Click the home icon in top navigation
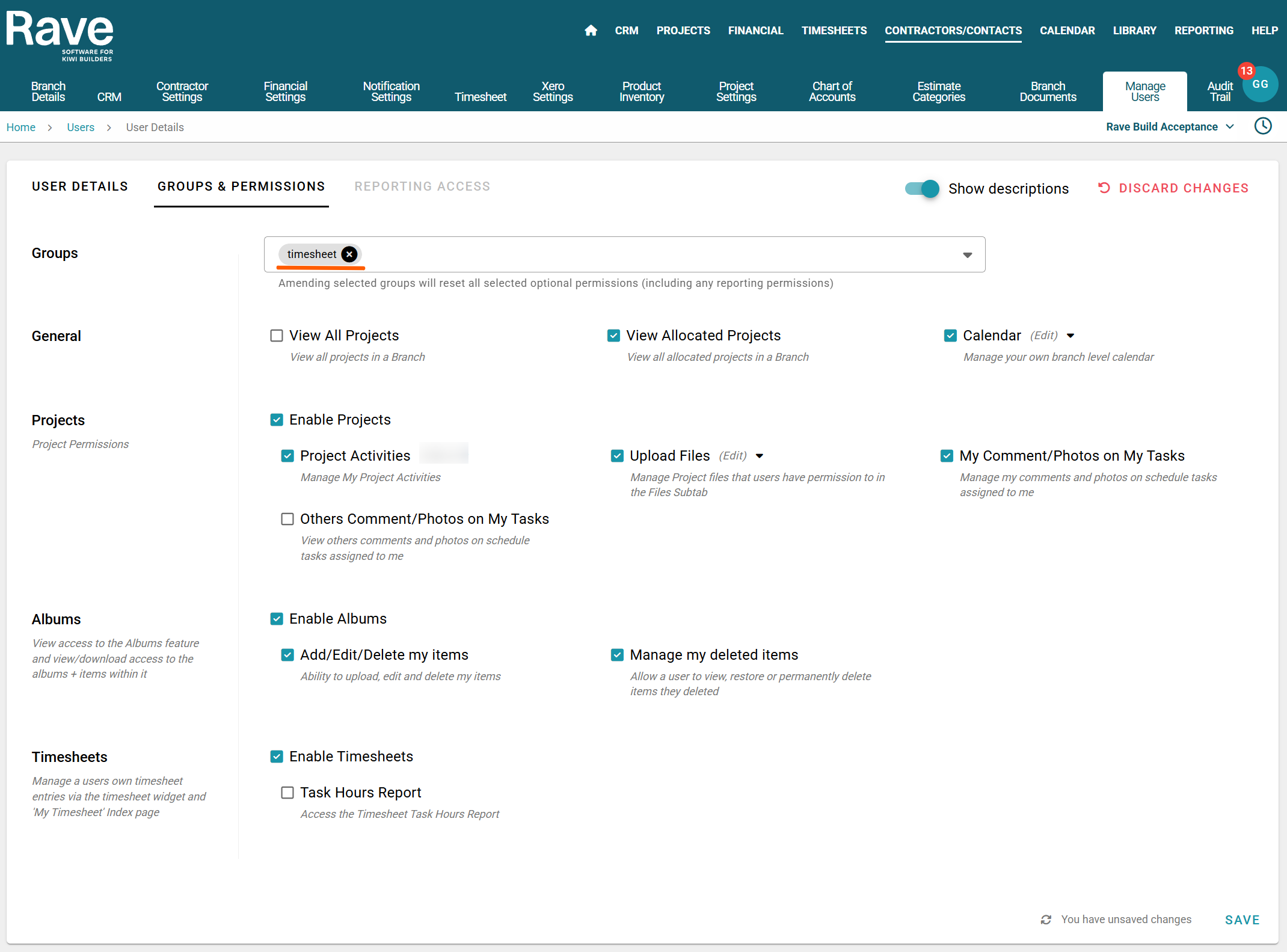The width and height of the screenshot is (1287, 952). click(x=591, y=31)
